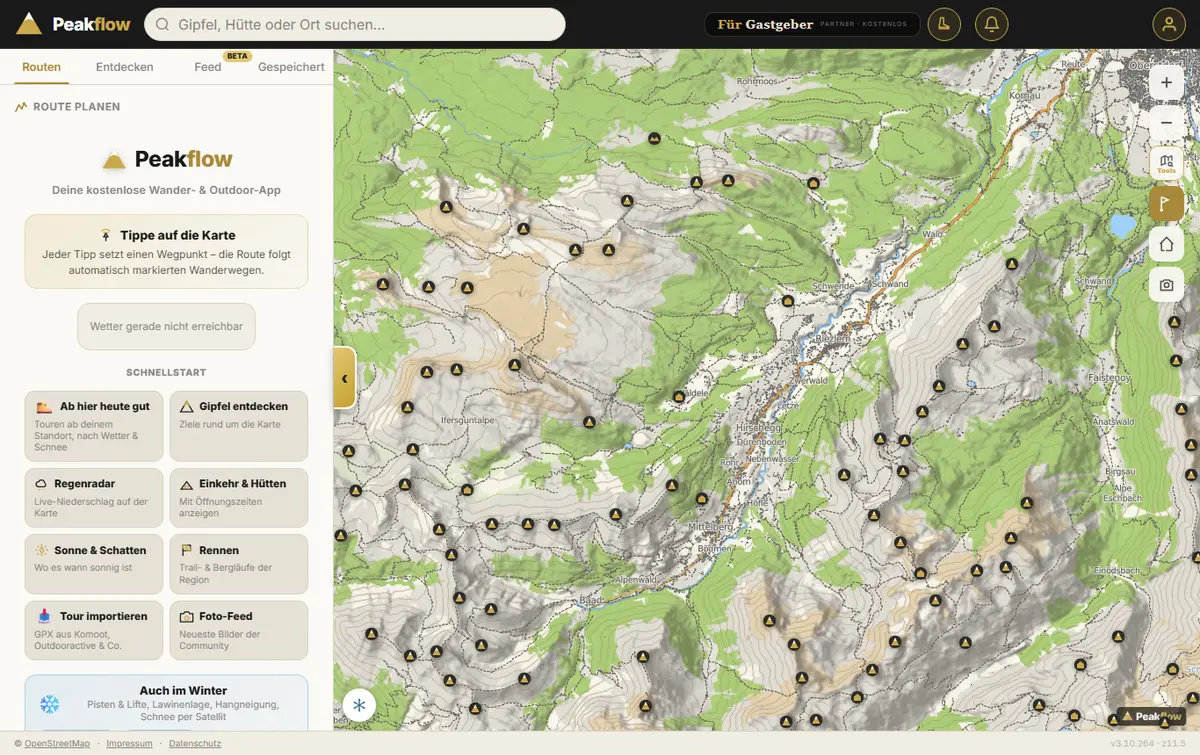Toggle the snowflake winter mode on map
The image size is (1200, 755).
tap(359, 705)
